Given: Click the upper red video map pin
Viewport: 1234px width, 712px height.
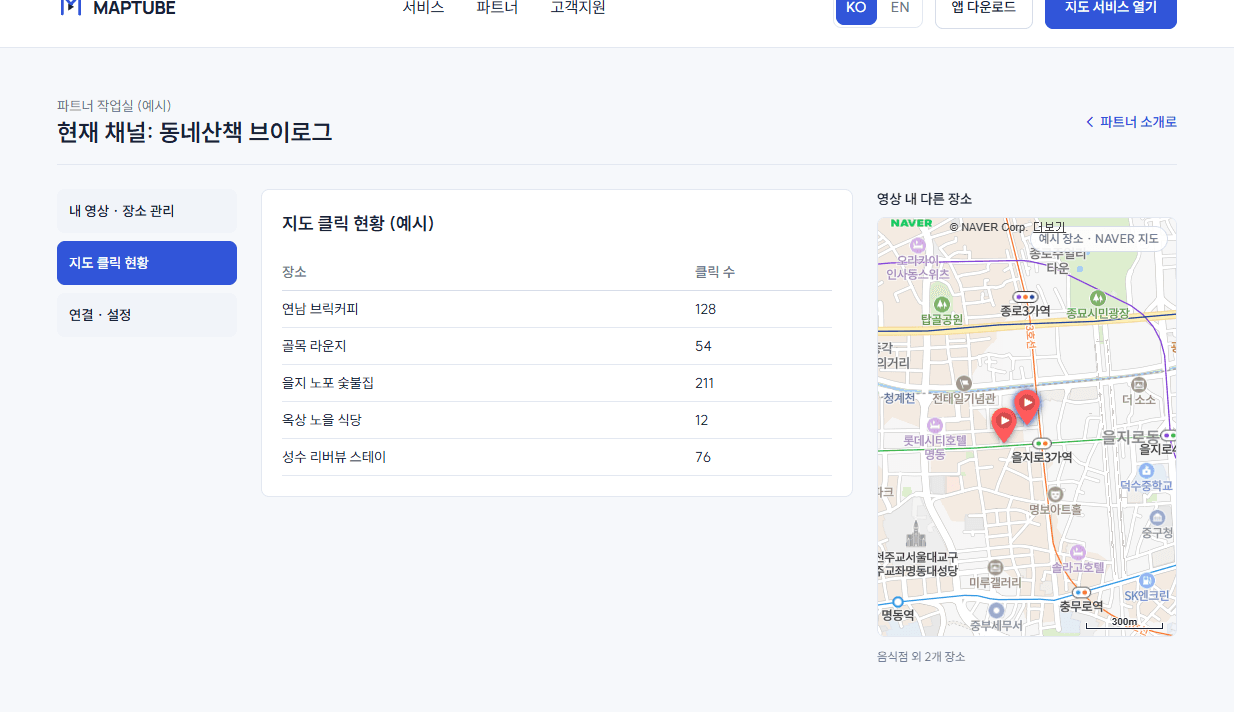Looking at the screenshot, I should click(1027, 404).
